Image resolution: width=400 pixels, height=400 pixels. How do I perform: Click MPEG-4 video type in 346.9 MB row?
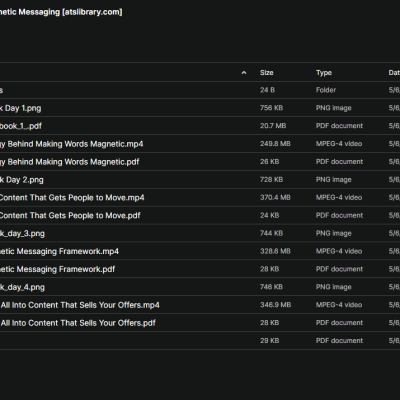[x=339, y=305]
